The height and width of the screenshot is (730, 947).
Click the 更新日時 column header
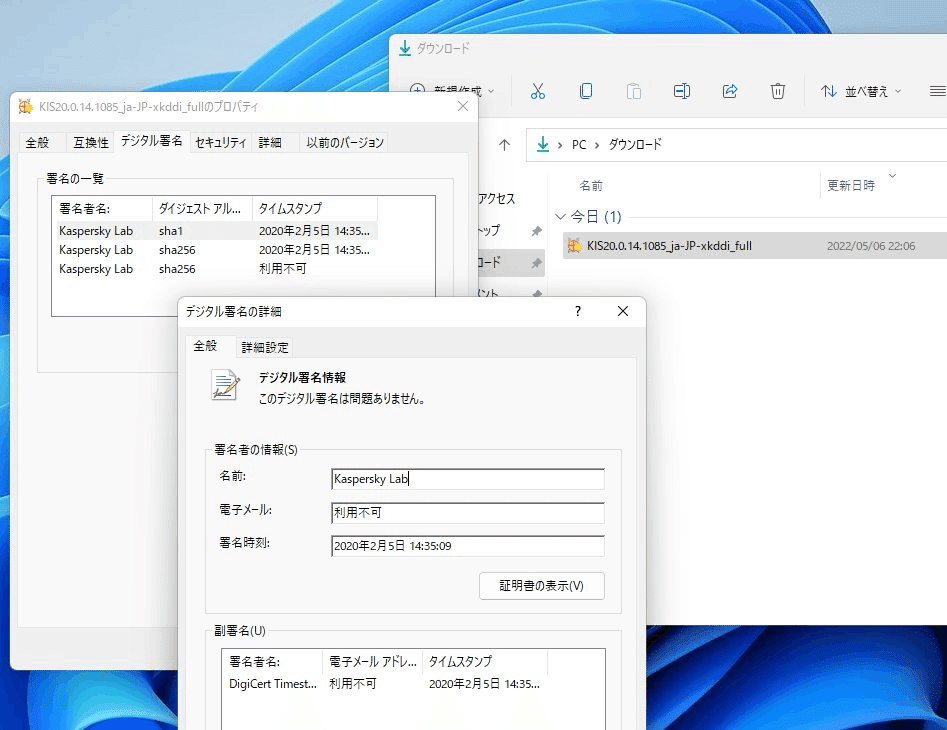point(851,185)
